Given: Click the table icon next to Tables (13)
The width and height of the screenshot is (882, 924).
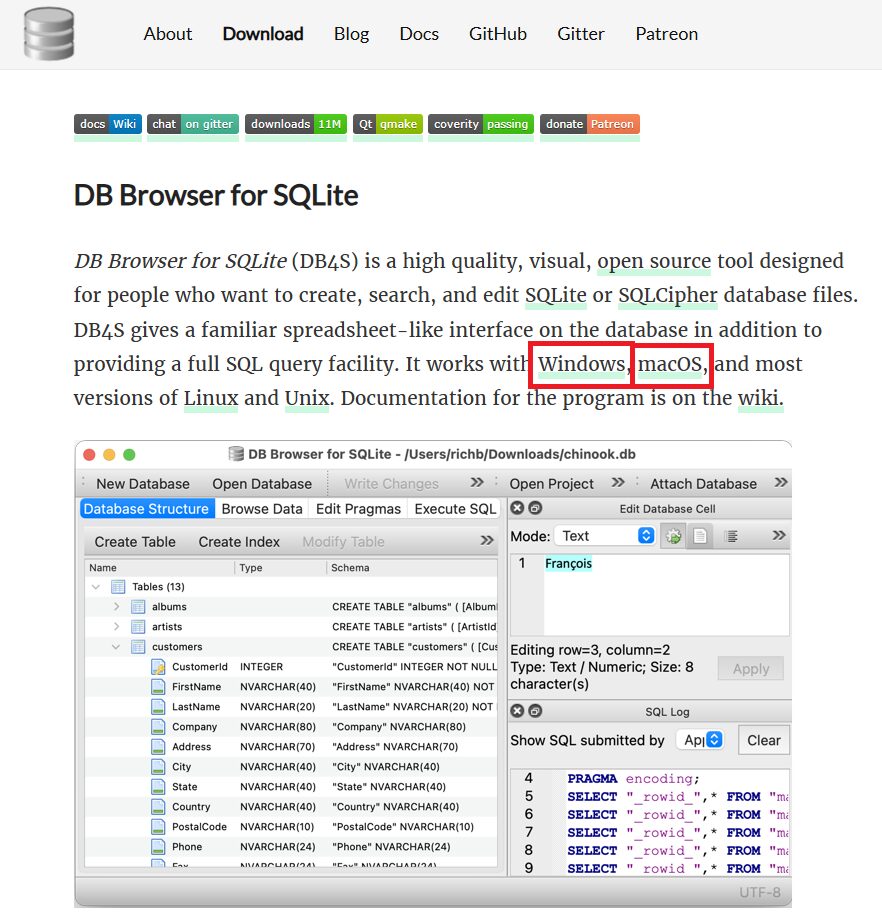Looking at the screenshot, I should tap(118, 586).
